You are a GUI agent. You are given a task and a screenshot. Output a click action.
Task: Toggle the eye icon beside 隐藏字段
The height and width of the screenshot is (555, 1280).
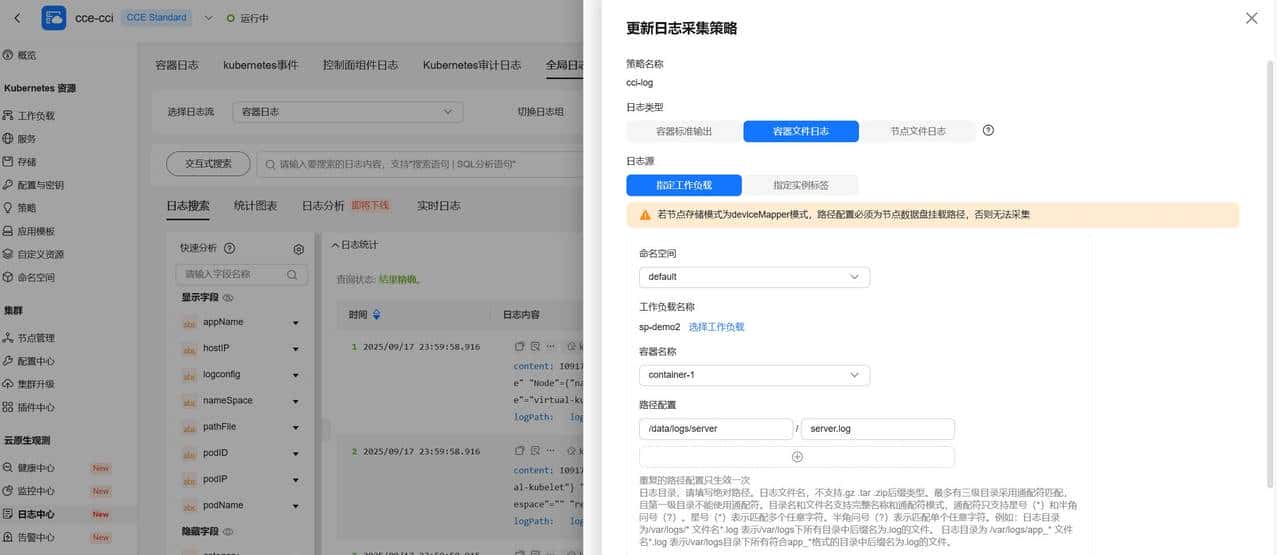pyautogui.click(x=227, y=532)
